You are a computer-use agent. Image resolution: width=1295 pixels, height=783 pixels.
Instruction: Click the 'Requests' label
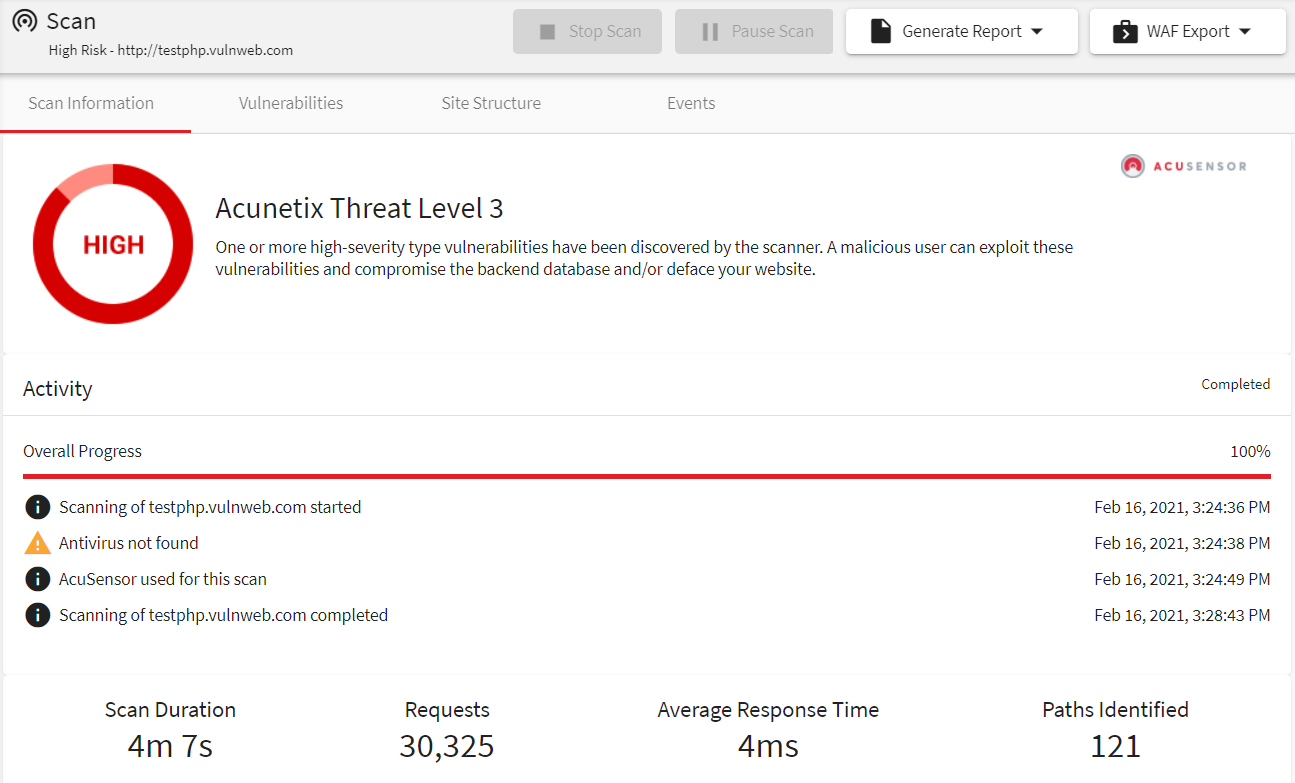tap(447, 710)
